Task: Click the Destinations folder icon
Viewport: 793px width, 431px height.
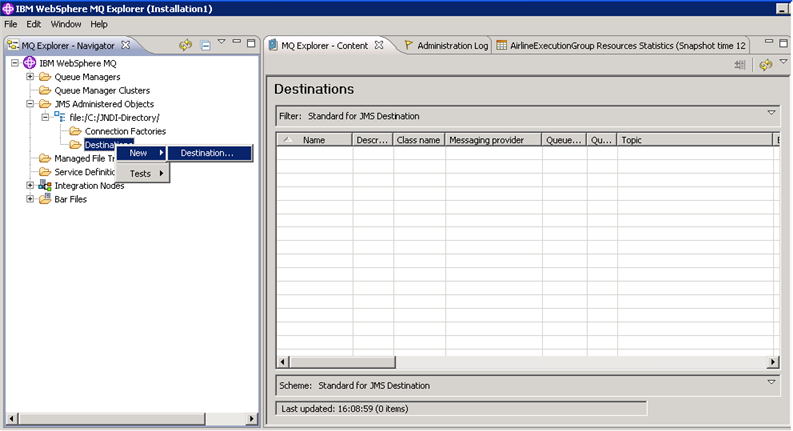Action: coord(75,145)
